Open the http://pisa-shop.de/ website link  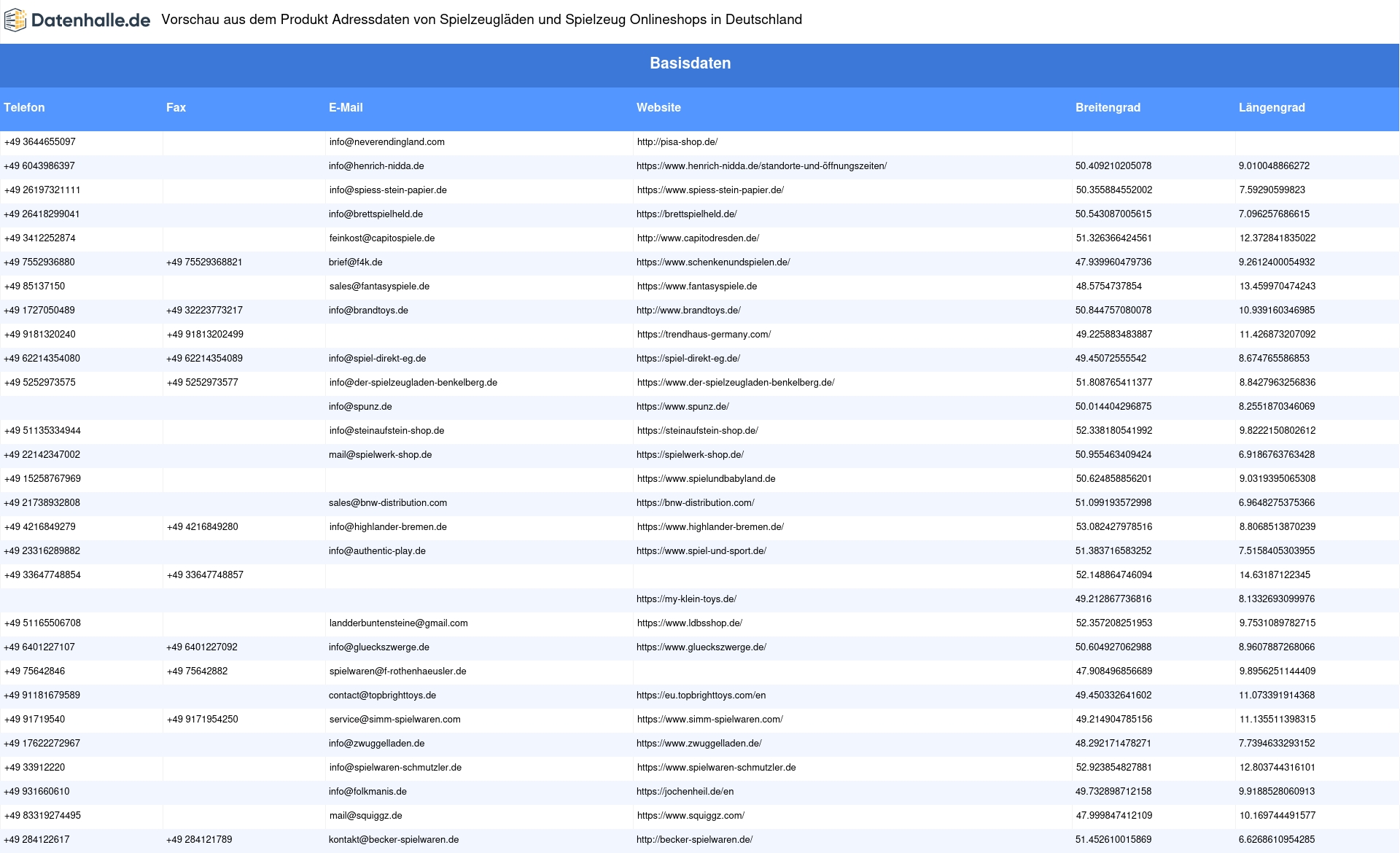pyautogui.click(x=677, y=142)
